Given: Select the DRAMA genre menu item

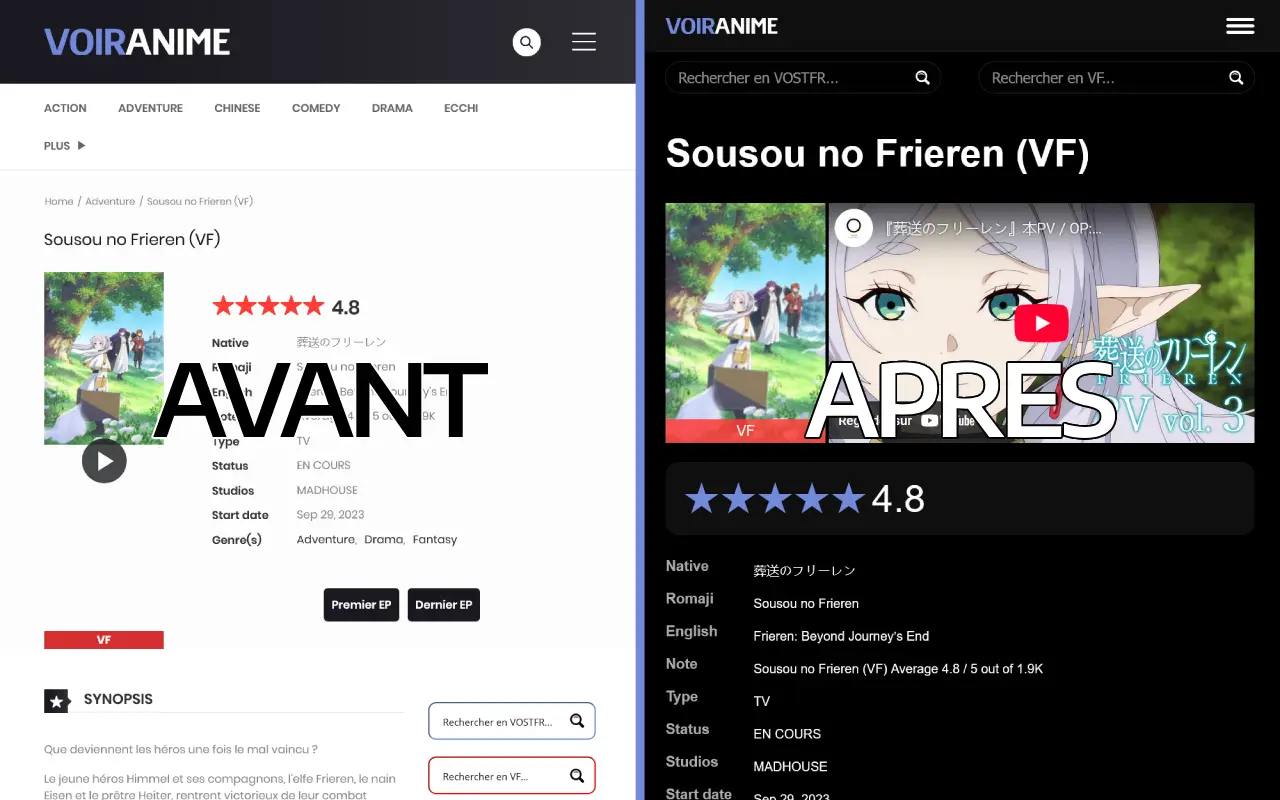Looking at the screenshot, I should click(x=392, y=108).
